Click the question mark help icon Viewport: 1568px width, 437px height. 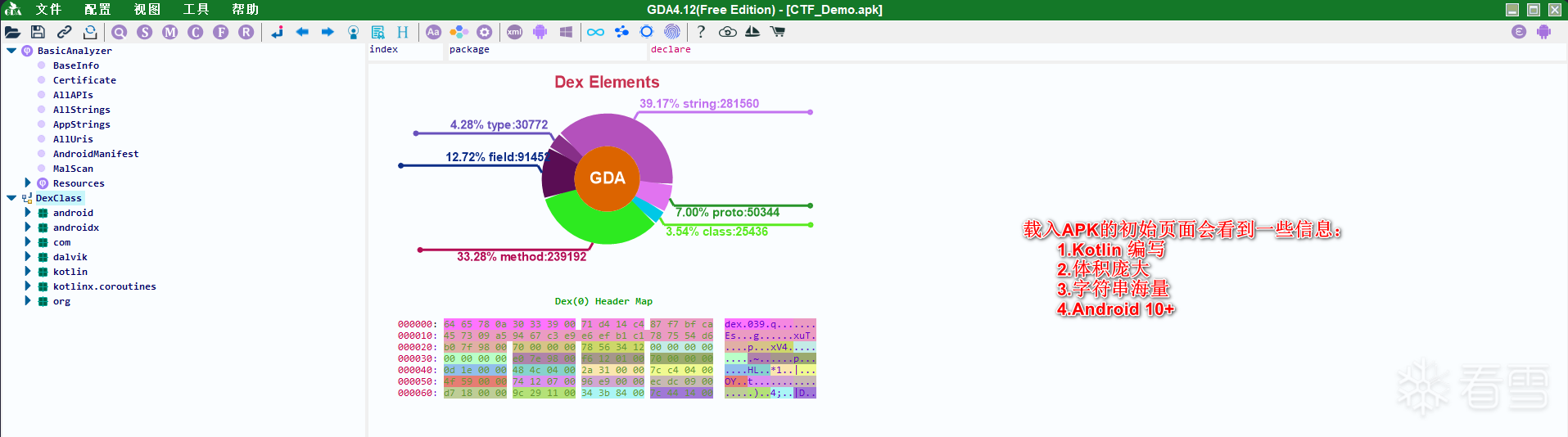pos(701,32)
